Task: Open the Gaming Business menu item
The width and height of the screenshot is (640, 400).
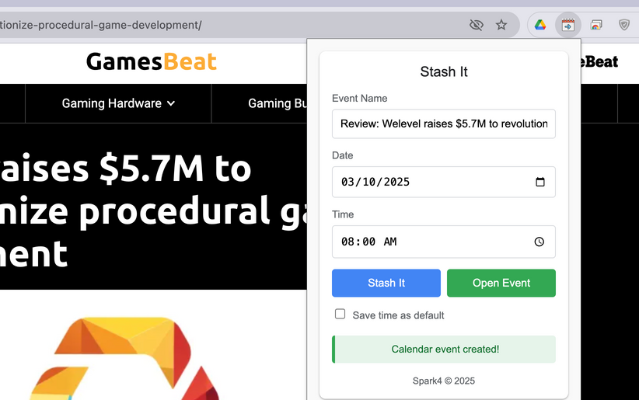Action: (x=278, y=103)
